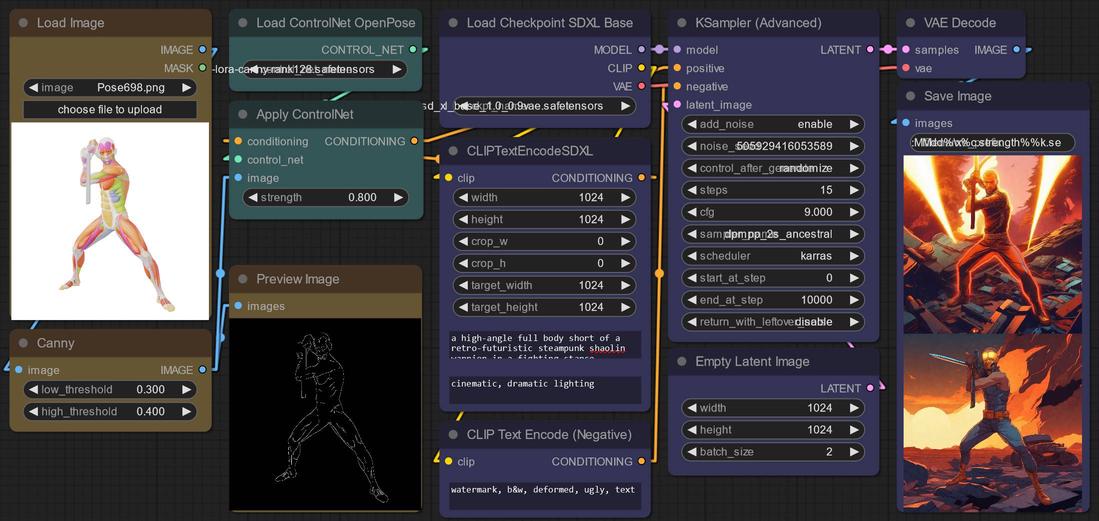Increase ControlNet strength with right arrow
The width and height of the screenshot is (1099, 521).
point(398,198)
